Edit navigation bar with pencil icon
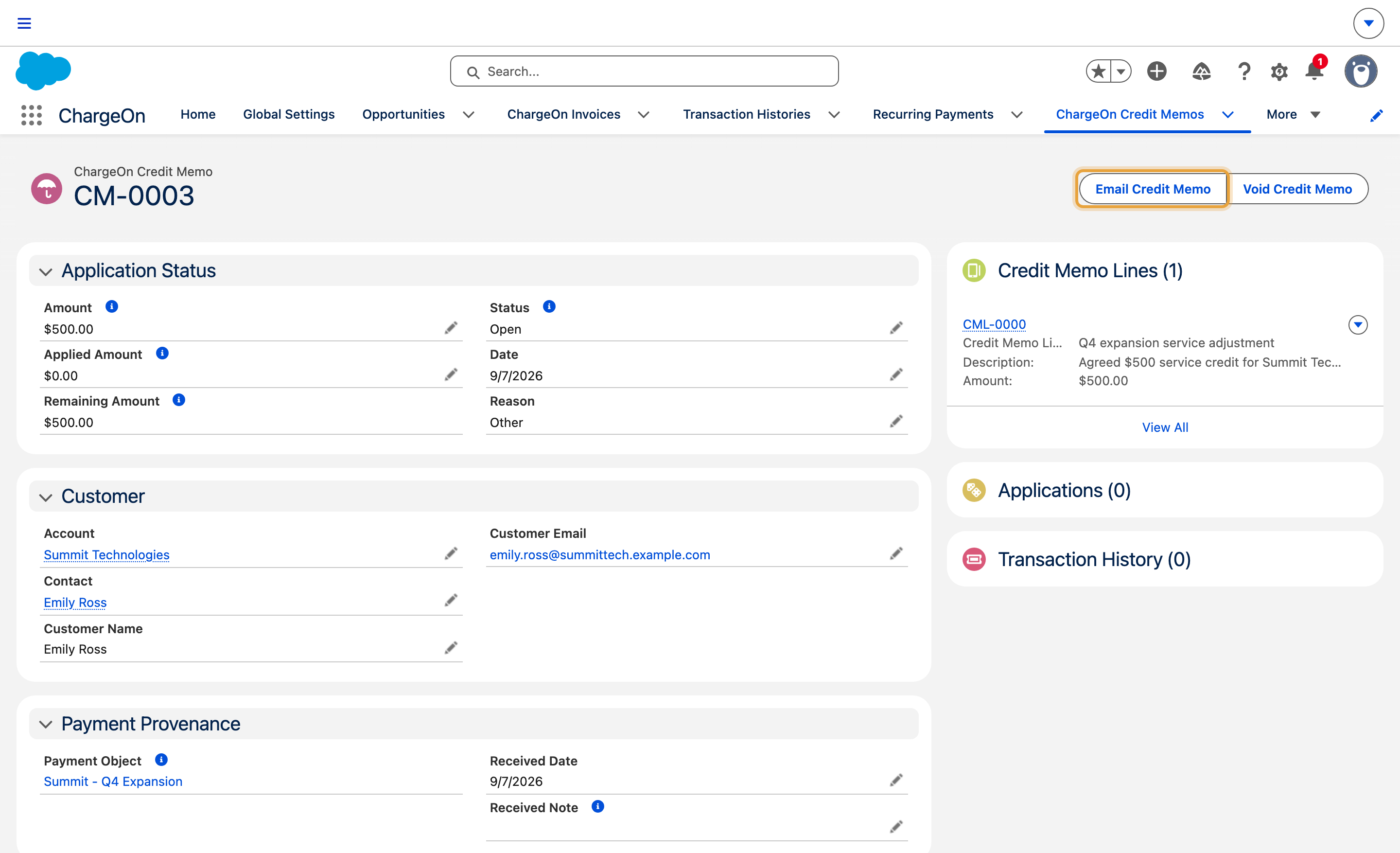The image size is (1400, 853). click(x=1376, y=115)
